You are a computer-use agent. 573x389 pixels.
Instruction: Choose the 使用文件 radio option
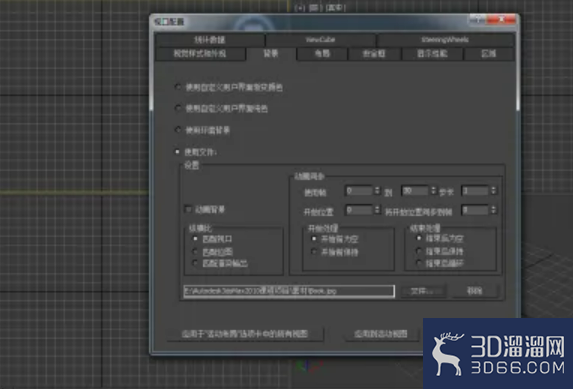(x=178, y=151)
